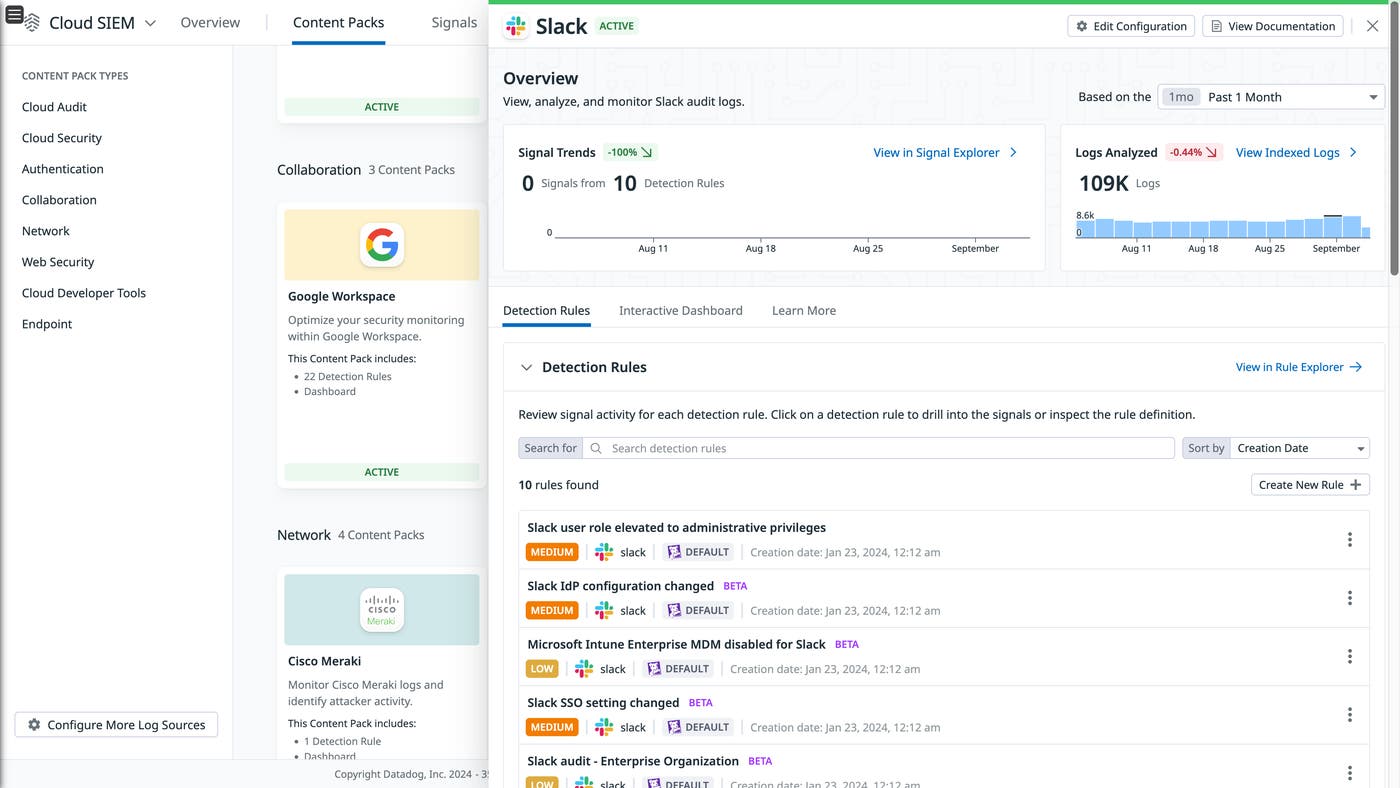Close the Slack side panel
This screenshot has height=788, width=1400.
1372,26
